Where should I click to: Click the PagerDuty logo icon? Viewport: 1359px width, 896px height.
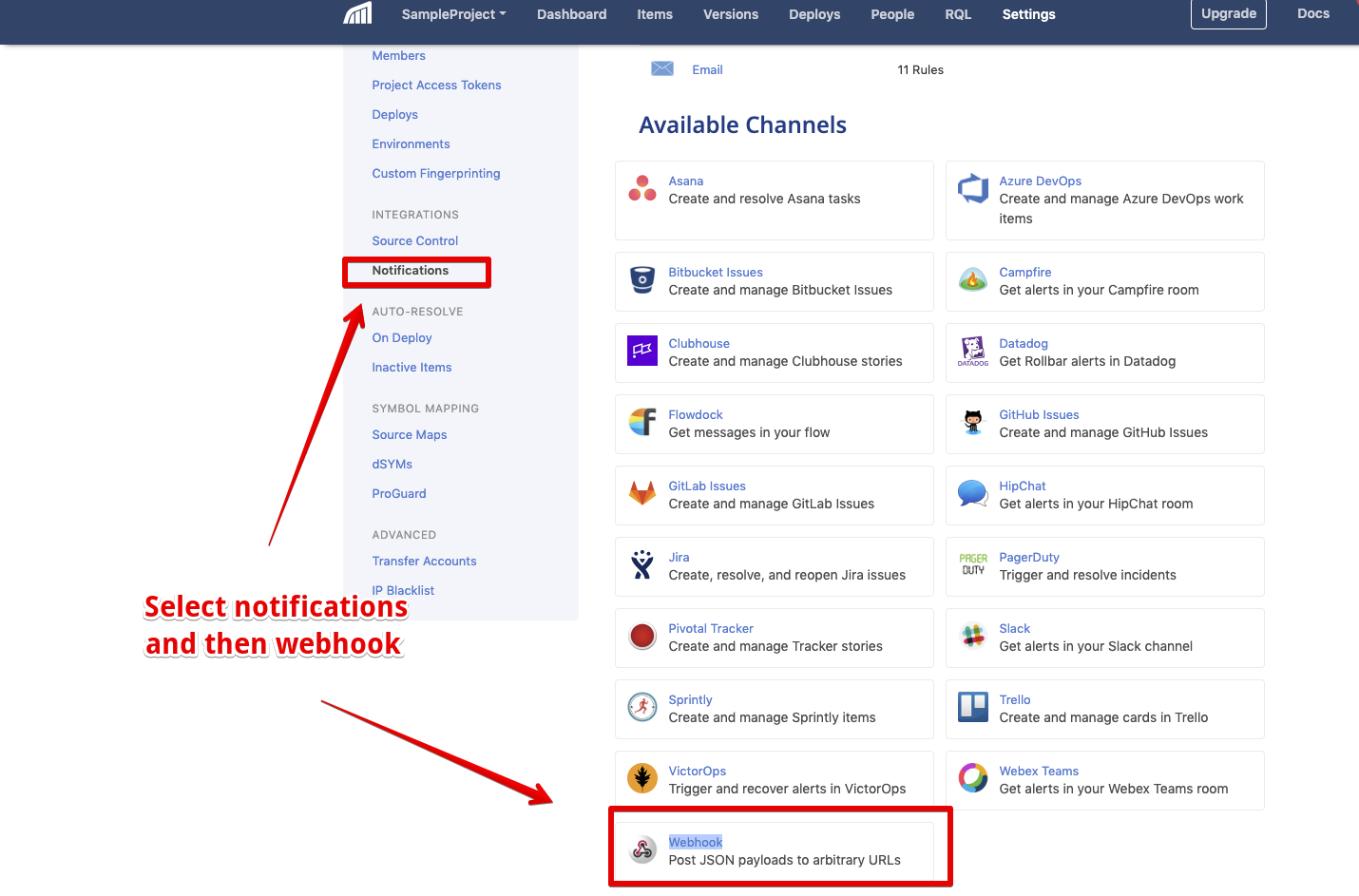coord(973,564)
